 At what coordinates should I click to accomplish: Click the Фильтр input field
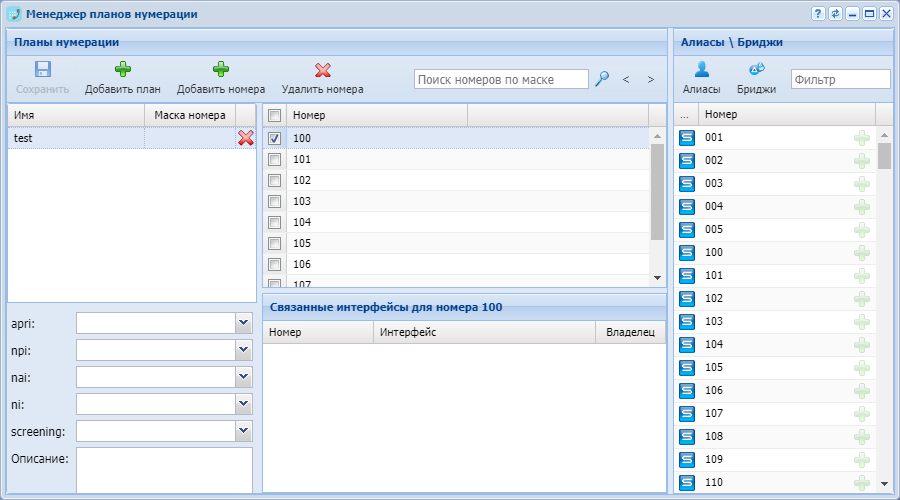[840, 79]
